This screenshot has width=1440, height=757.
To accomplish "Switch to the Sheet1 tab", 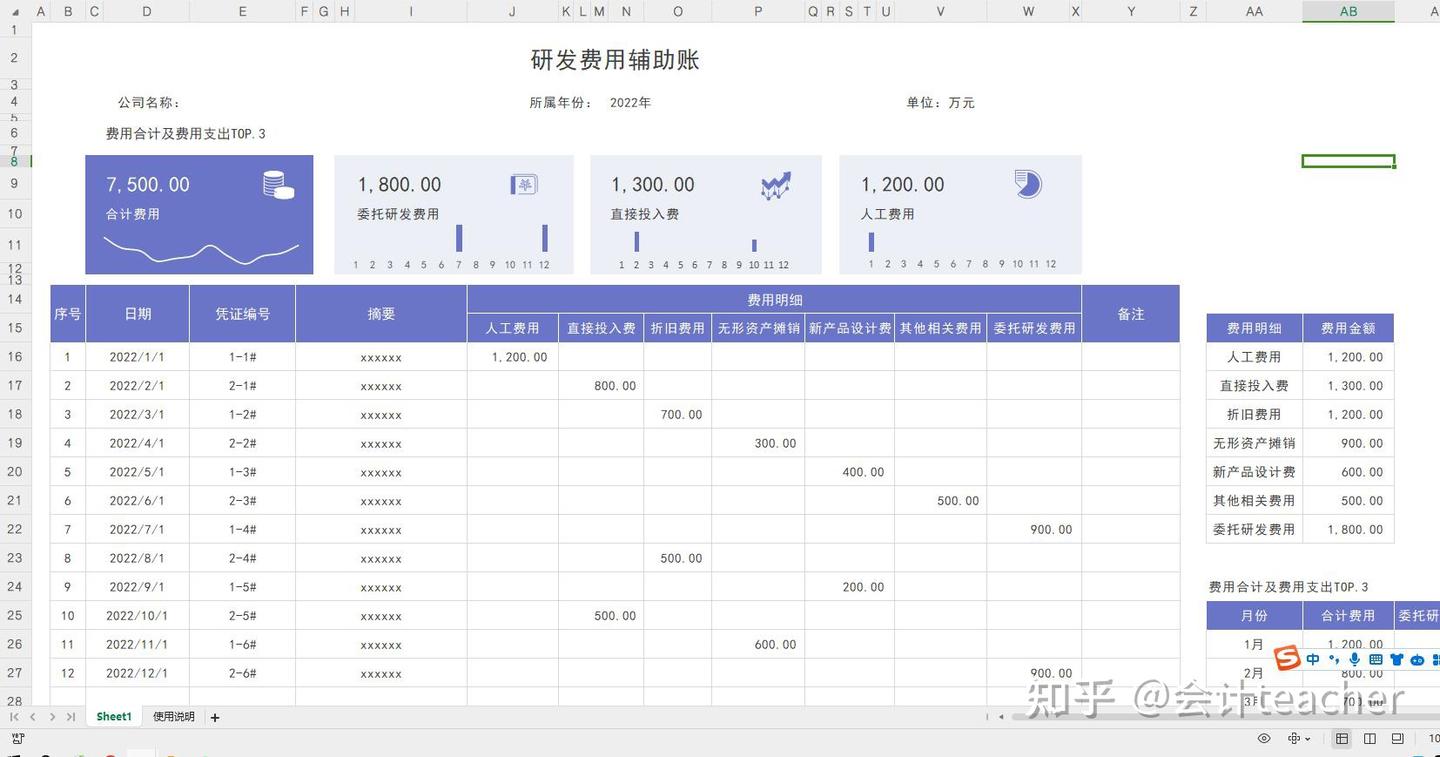I will coord(114,717).
